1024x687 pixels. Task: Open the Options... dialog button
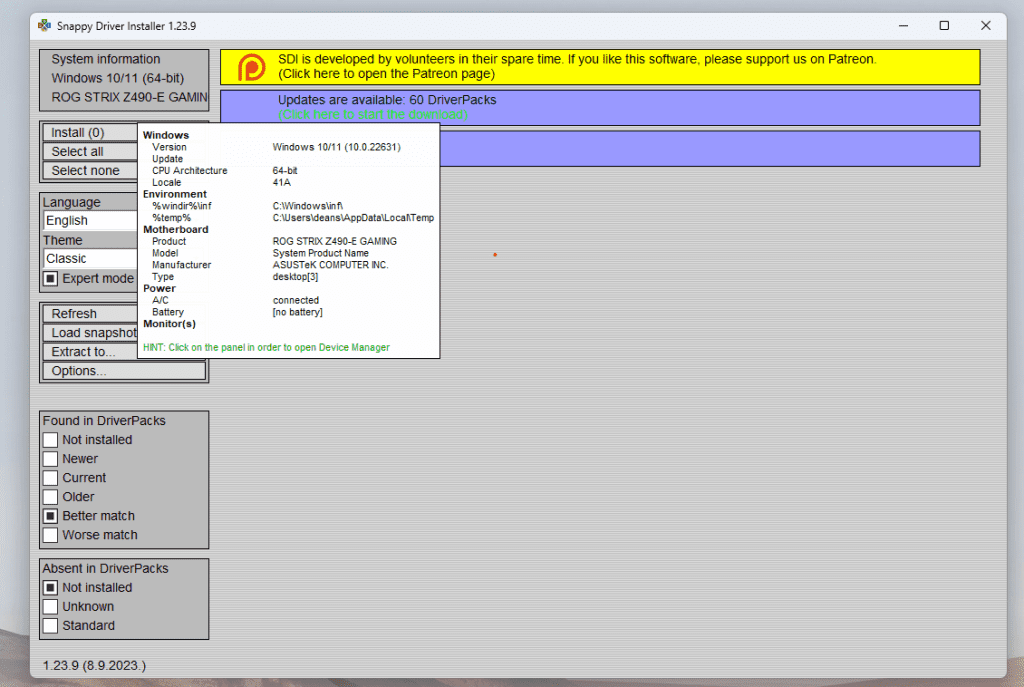[x=124, y=371]
